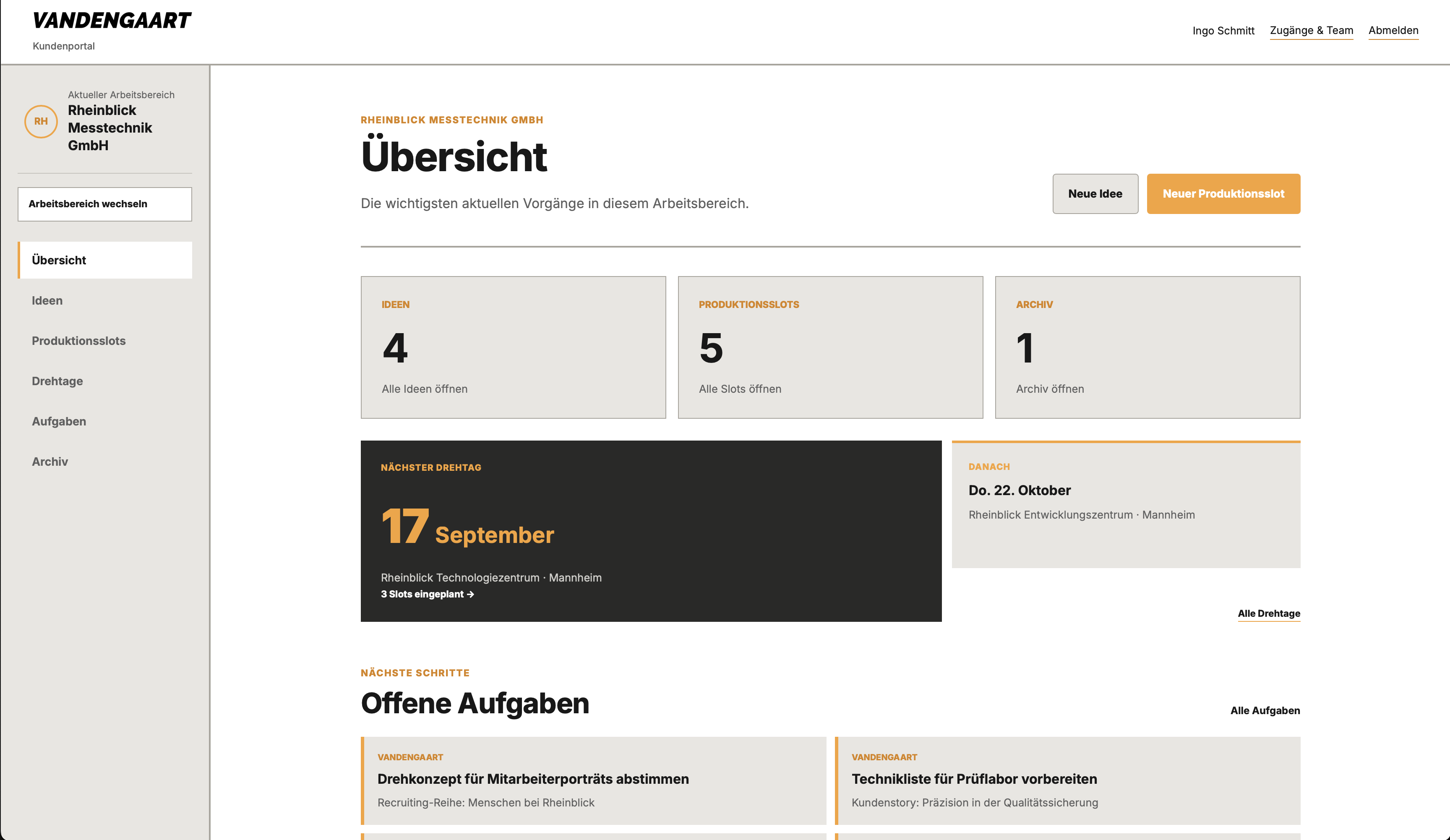Click Recruiting-Reihe: Menschen bei Rheinblick text
The width and height of the screenshot is (1450, 840).
485,803
